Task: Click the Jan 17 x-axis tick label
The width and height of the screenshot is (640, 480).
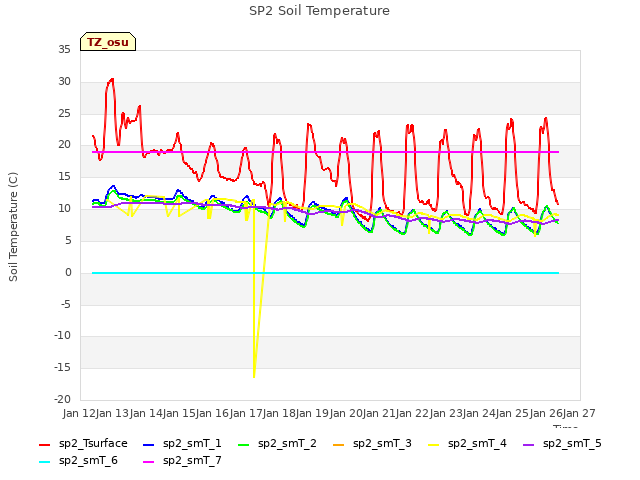Action: 246,413
